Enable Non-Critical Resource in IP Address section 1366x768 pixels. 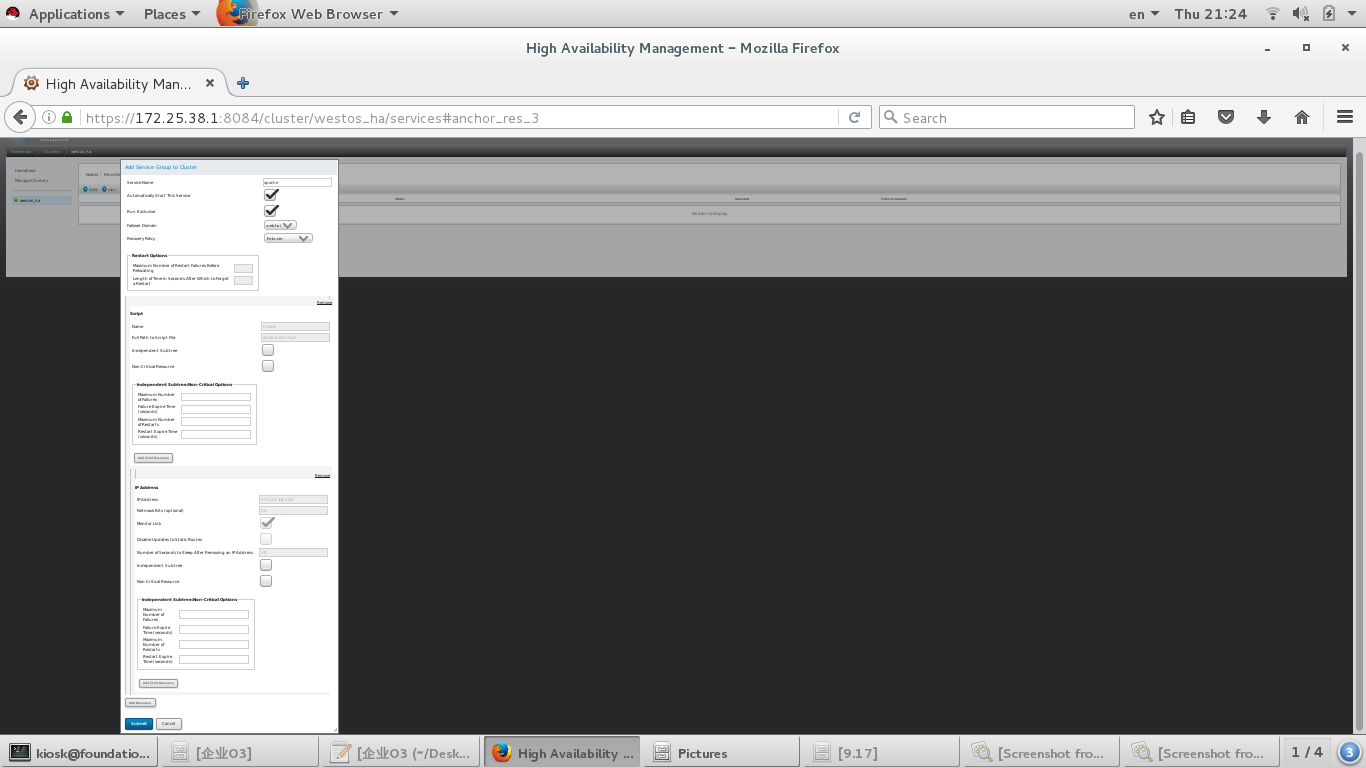266,581
